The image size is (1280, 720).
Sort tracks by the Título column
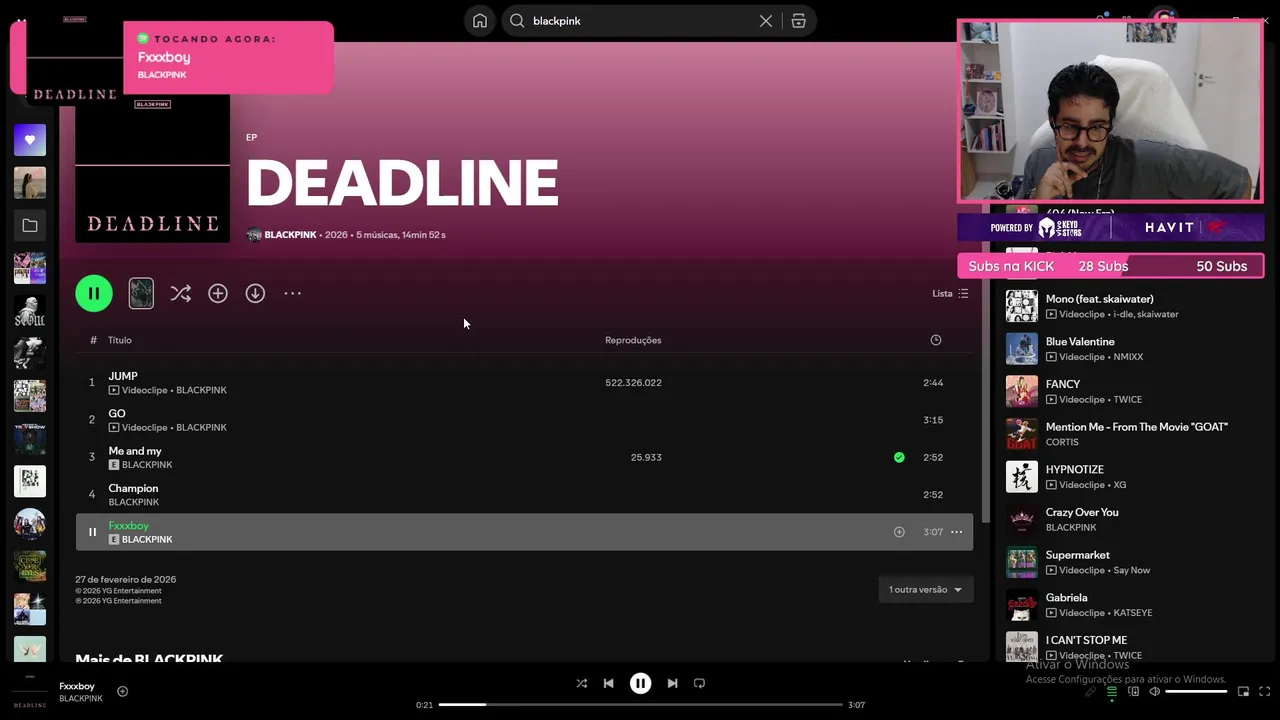(120, 340)
